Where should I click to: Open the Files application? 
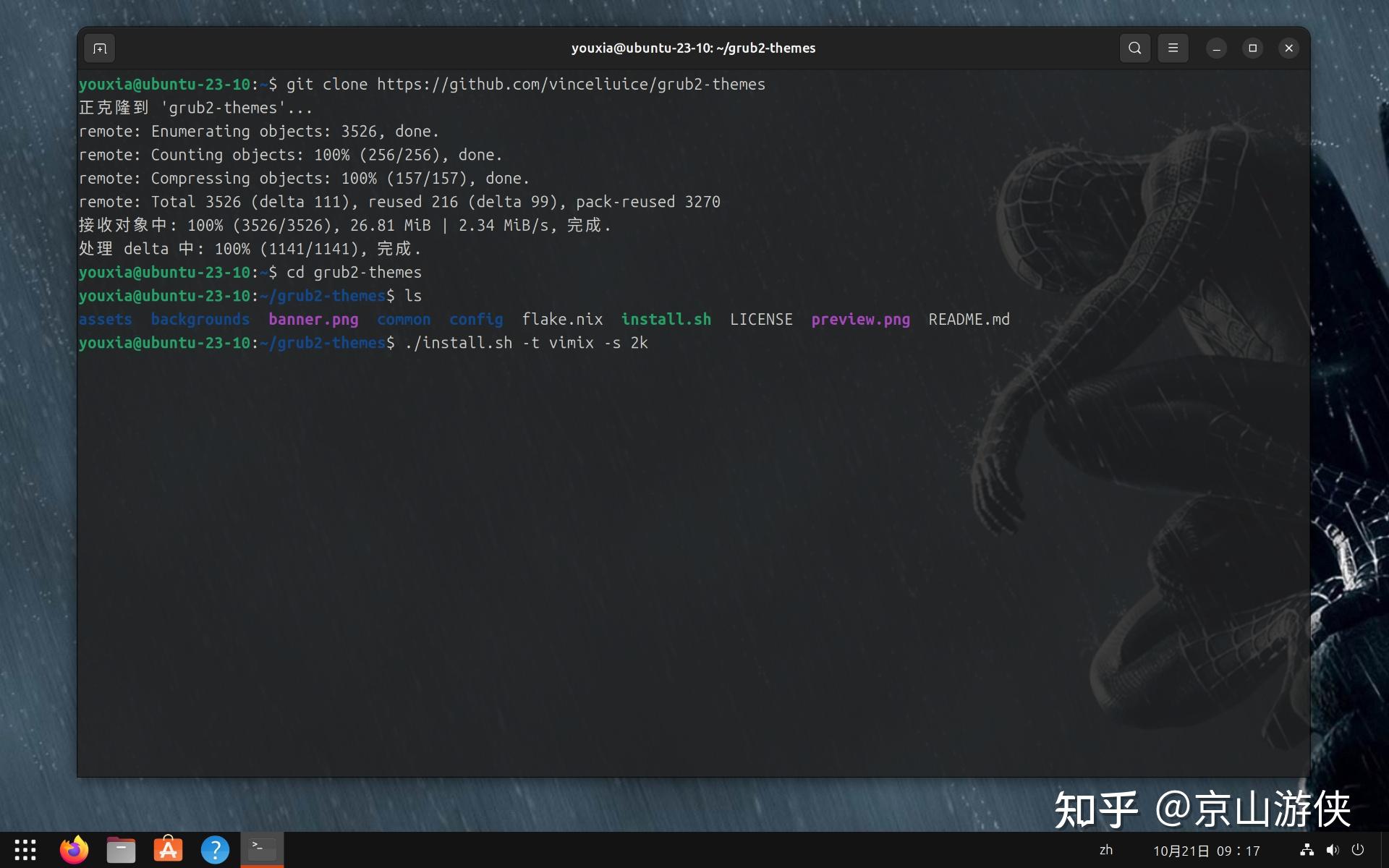[121, 849]
